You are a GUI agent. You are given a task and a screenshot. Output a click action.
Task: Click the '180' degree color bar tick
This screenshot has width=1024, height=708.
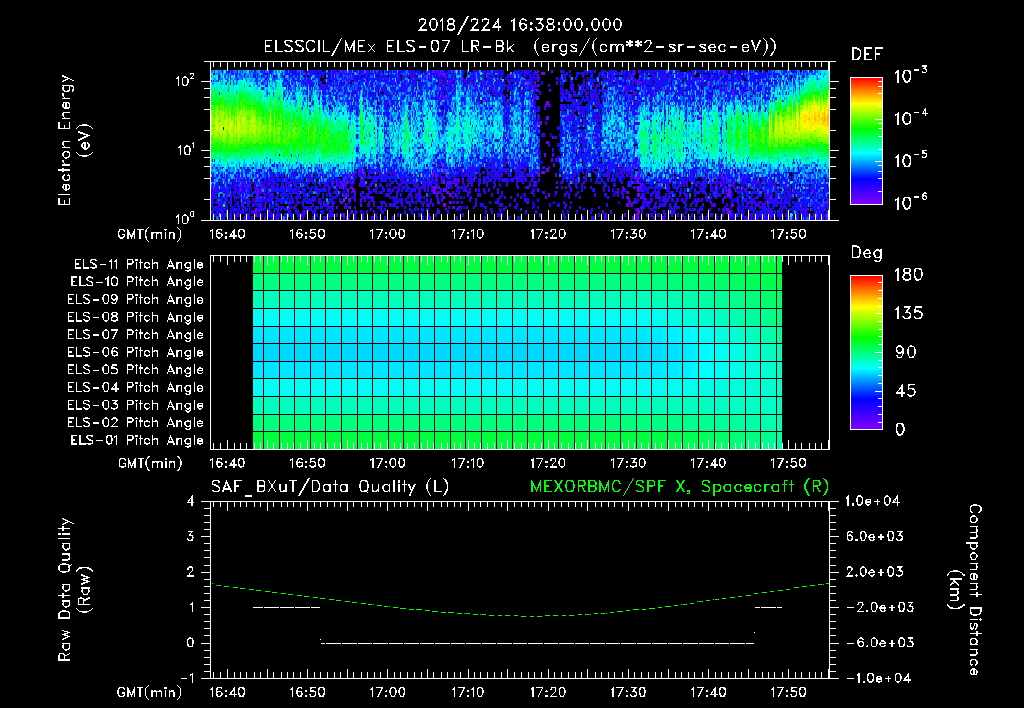908,275
